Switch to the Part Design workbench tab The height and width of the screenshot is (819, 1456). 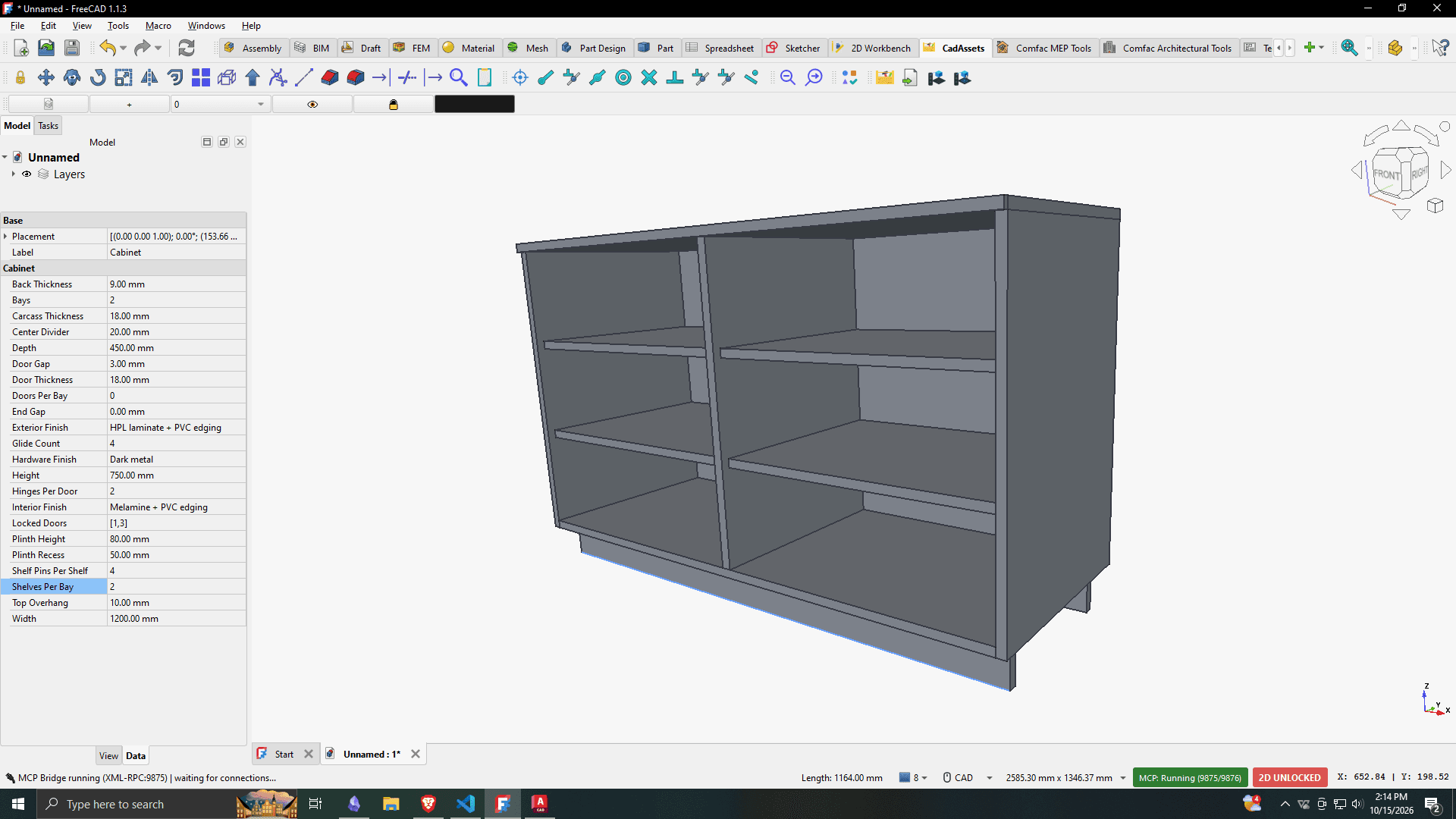point(594,48)
